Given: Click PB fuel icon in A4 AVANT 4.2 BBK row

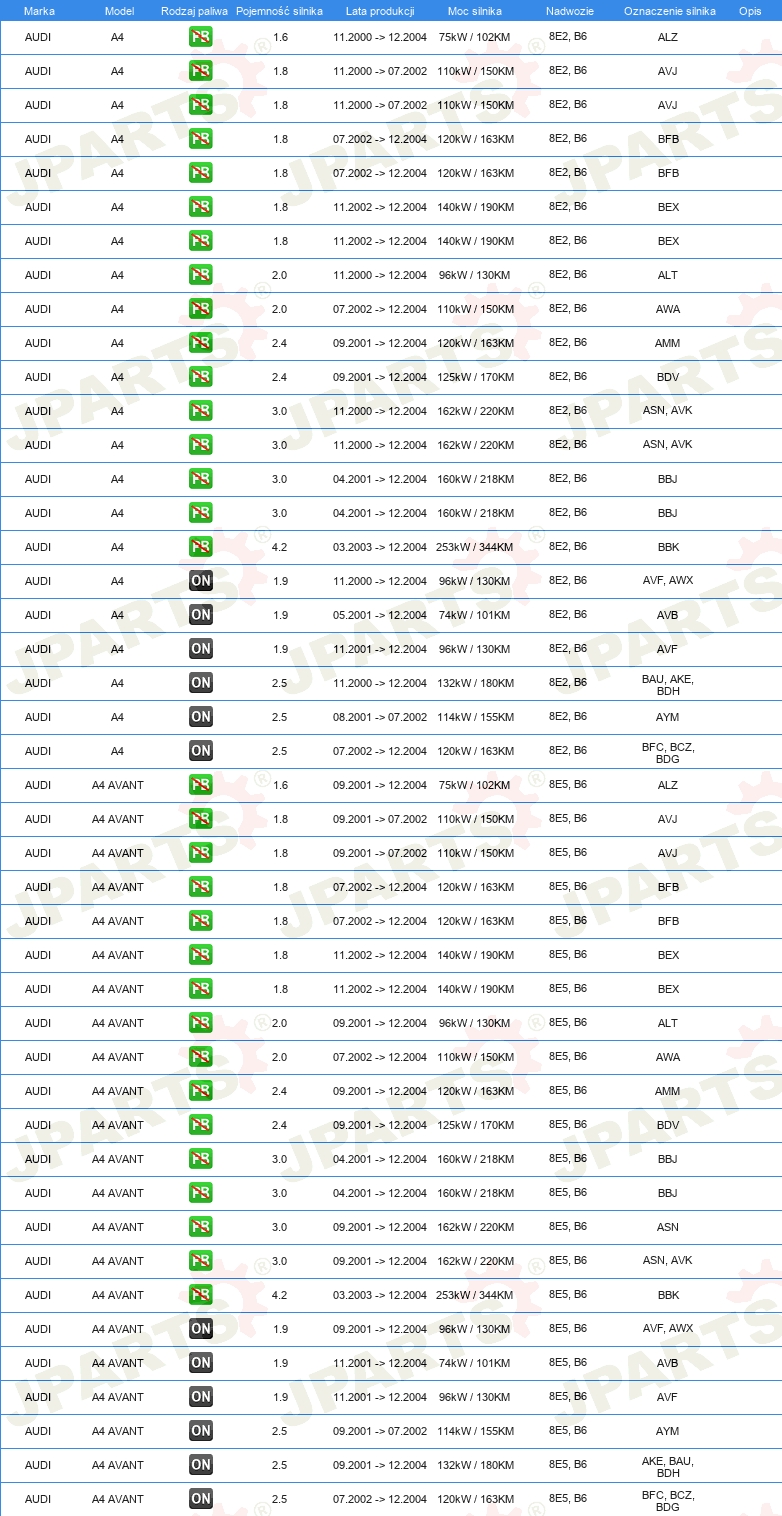Looking at the screenshot, I should [x=201, y=1296].
